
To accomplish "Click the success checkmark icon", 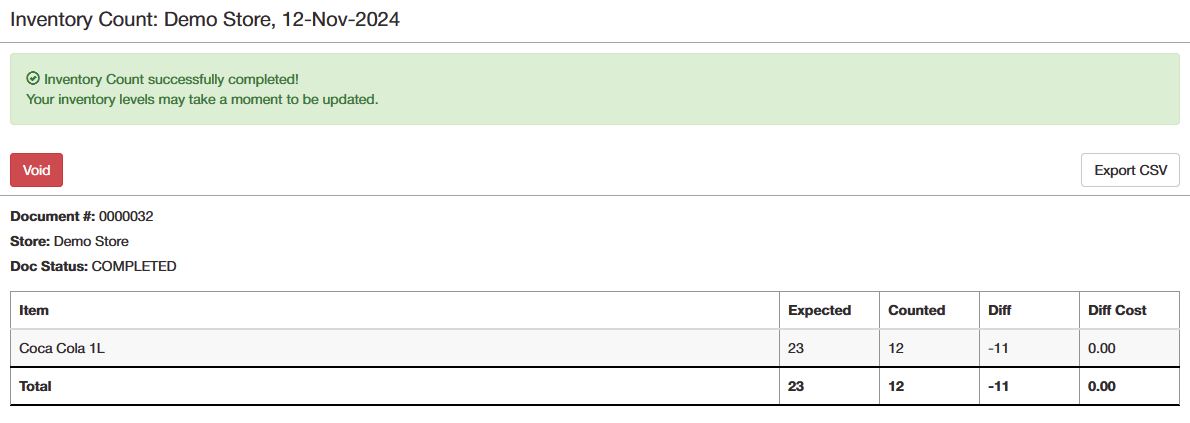I will click(33, 78).
